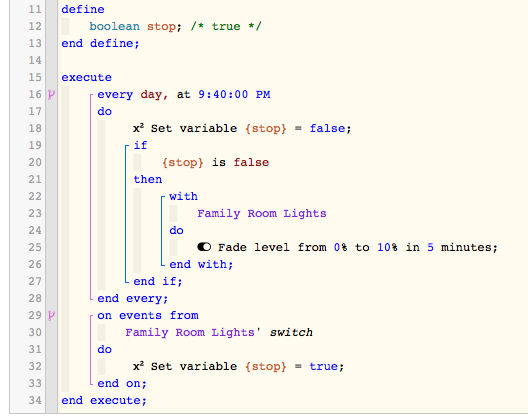Click the x² variable icon on line 18
Image resolution: width=528 pixels, height=419 pixels.
pyautogui.click(x=138, y=128)
